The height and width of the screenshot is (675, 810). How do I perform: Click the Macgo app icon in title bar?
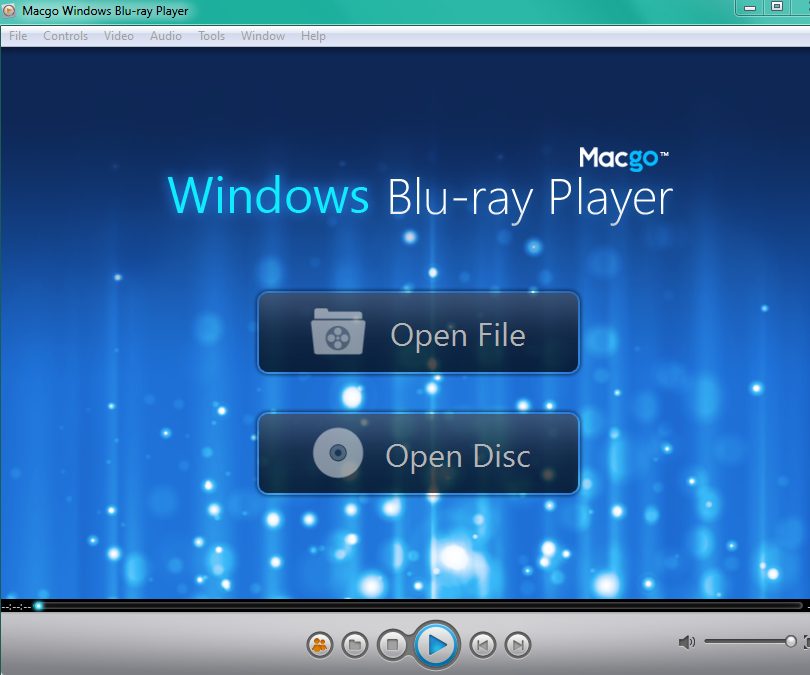[x=9, y=11]
